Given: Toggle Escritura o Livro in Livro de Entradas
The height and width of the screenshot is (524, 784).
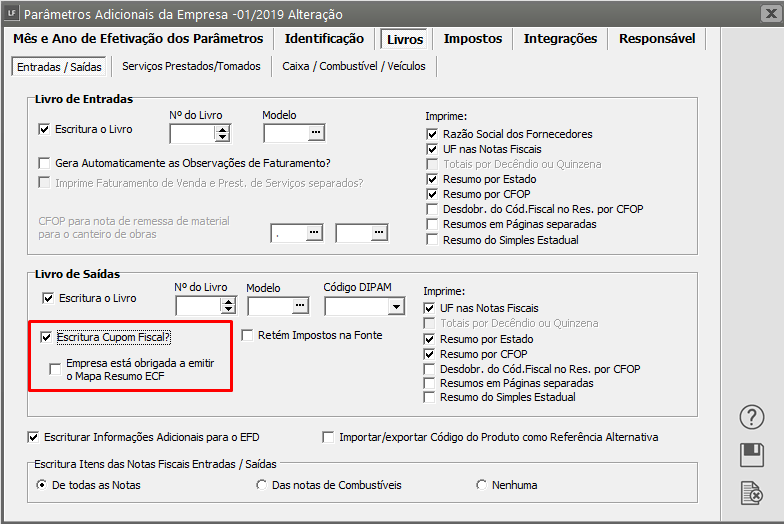Looking at the screenshot, I should tap(44, 130).
